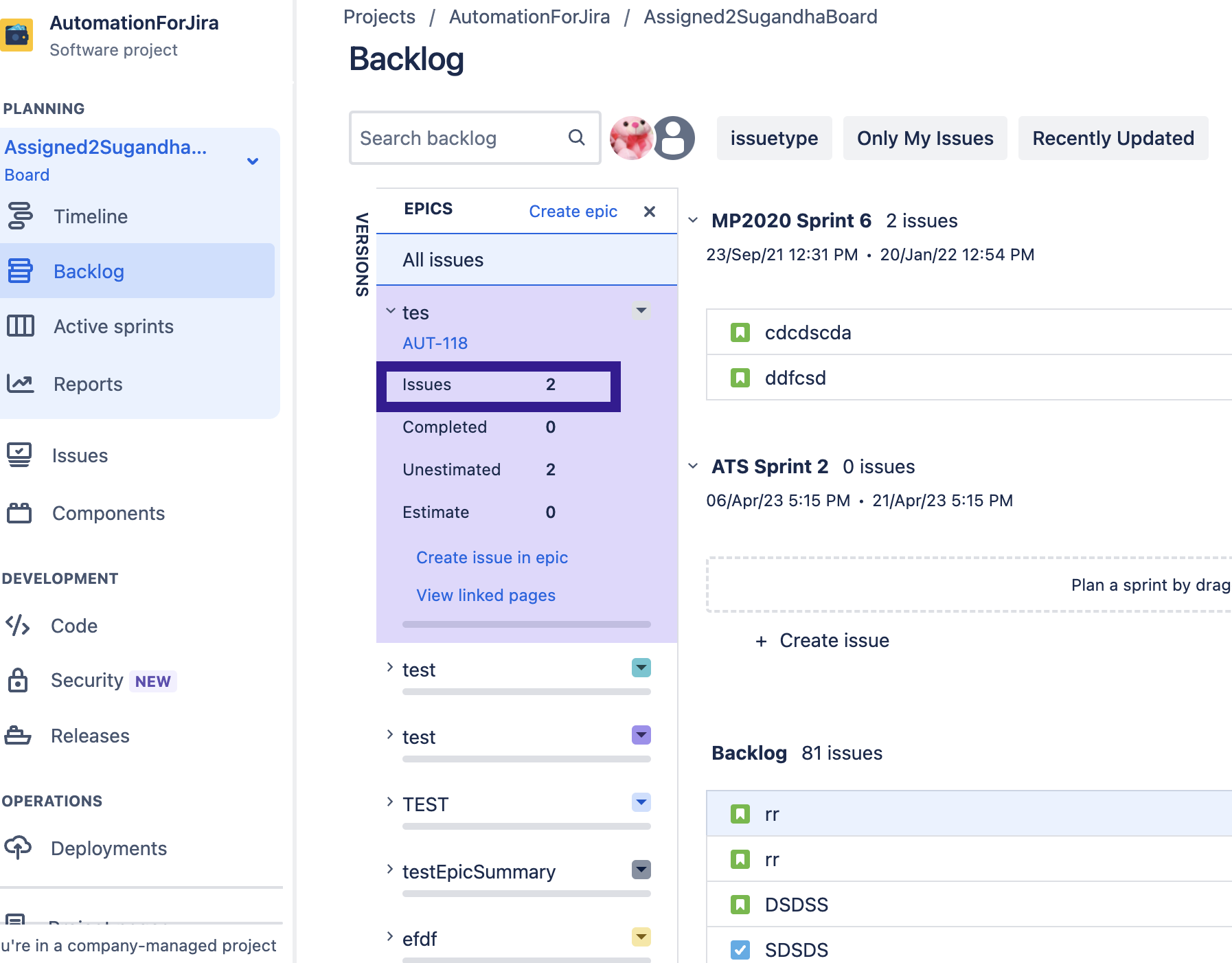This screenshot has height=963, width=1232.
Task: Click the Search backlog field
Action: [460, 138]
